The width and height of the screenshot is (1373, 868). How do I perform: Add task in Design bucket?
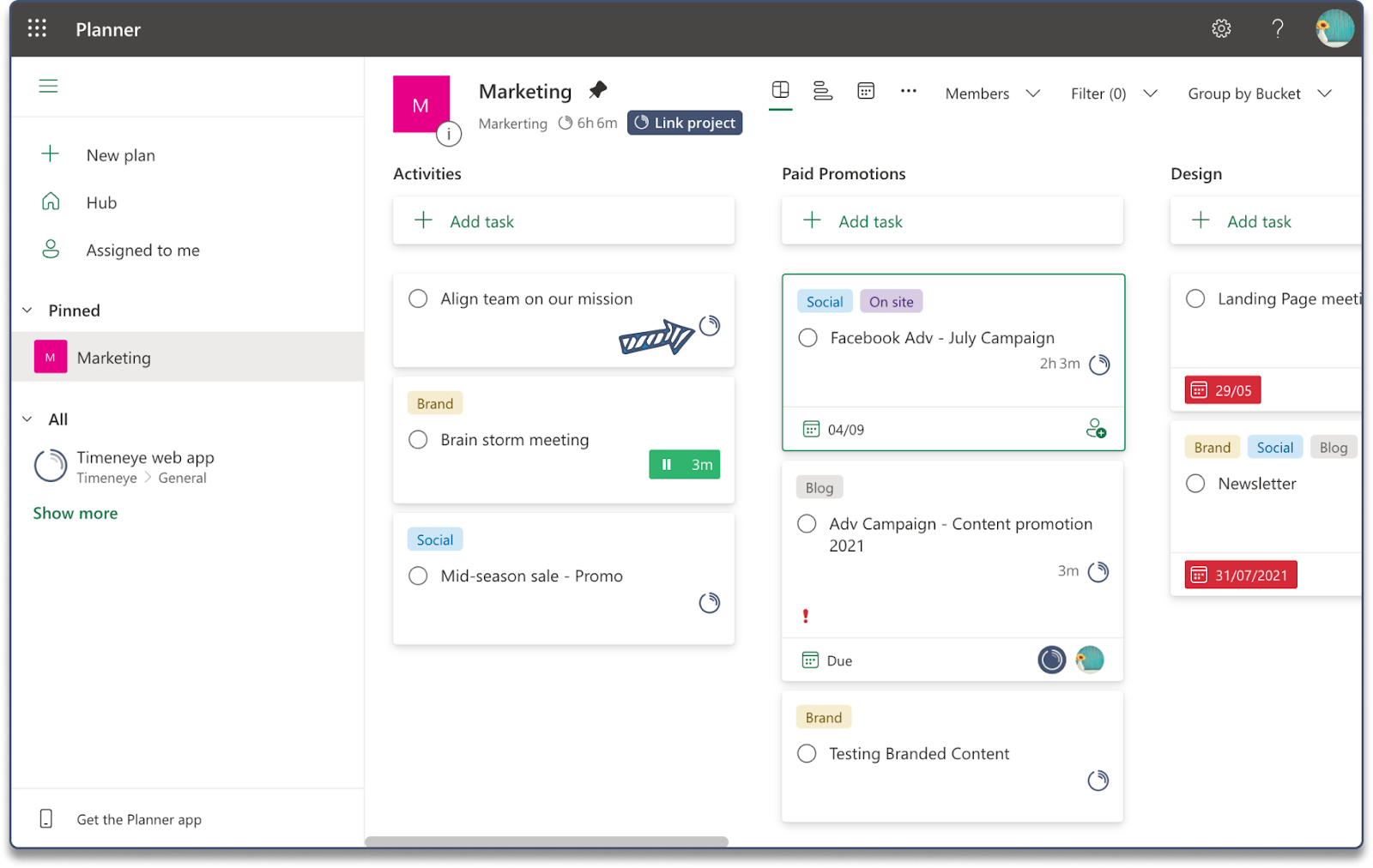[1267, 221]
